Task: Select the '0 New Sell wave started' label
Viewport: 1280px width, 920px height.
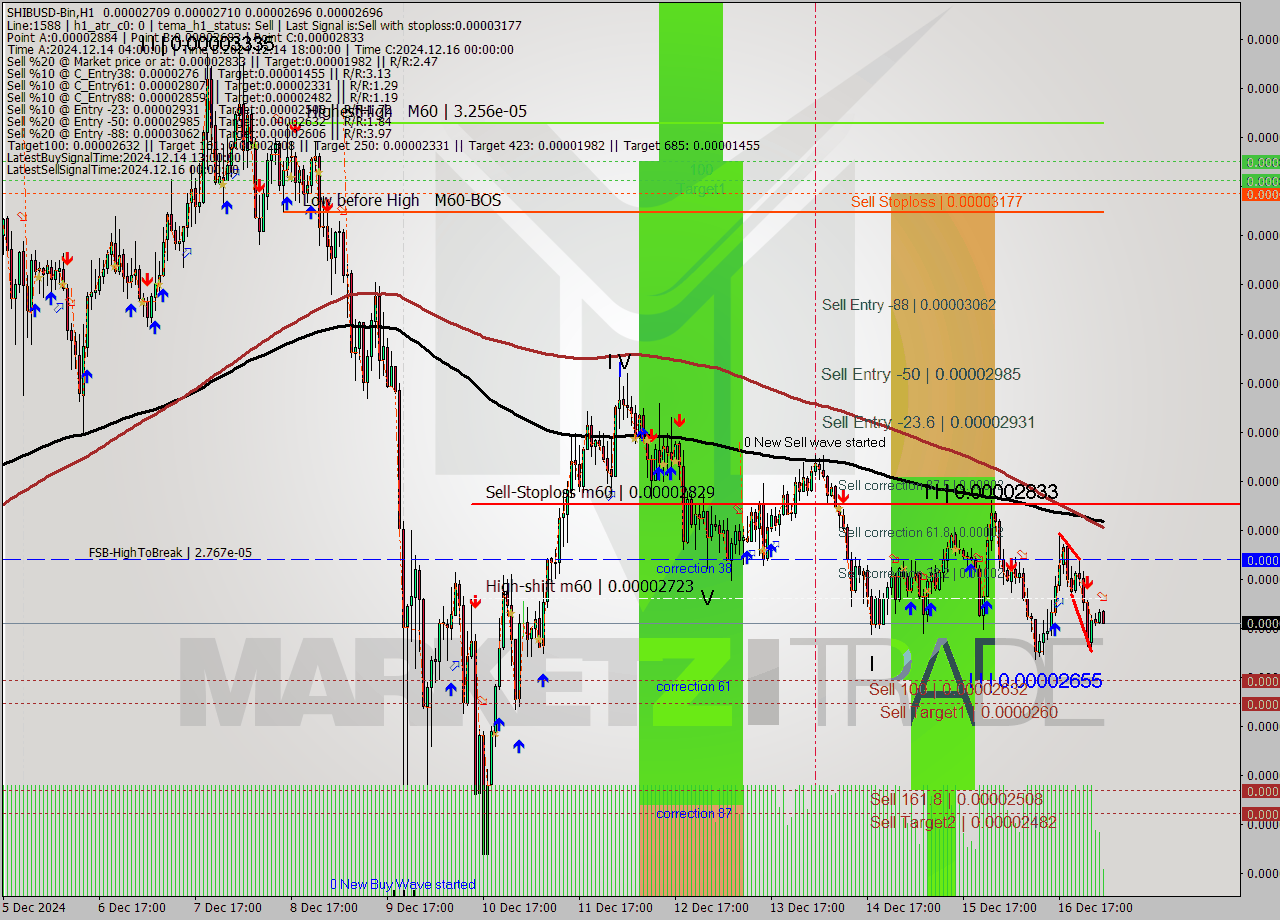Action: point(815,442)
